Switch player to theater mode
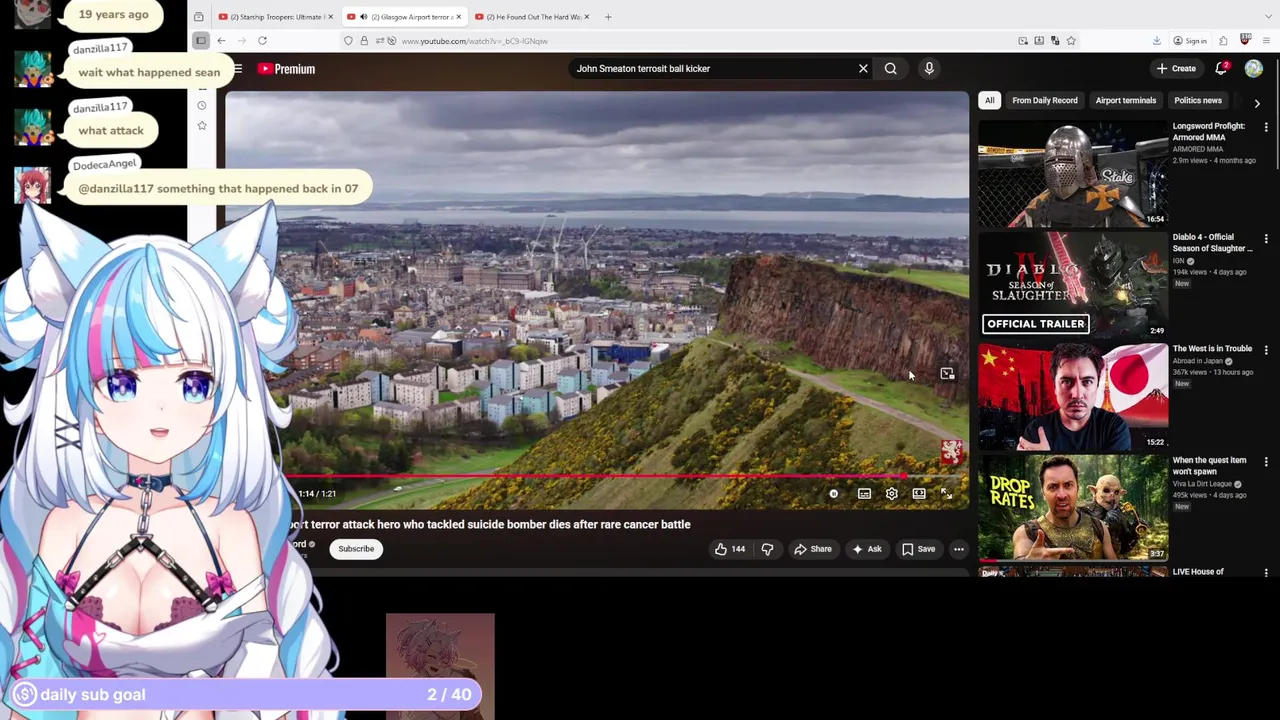1280x720 pixels. (919, 494)
